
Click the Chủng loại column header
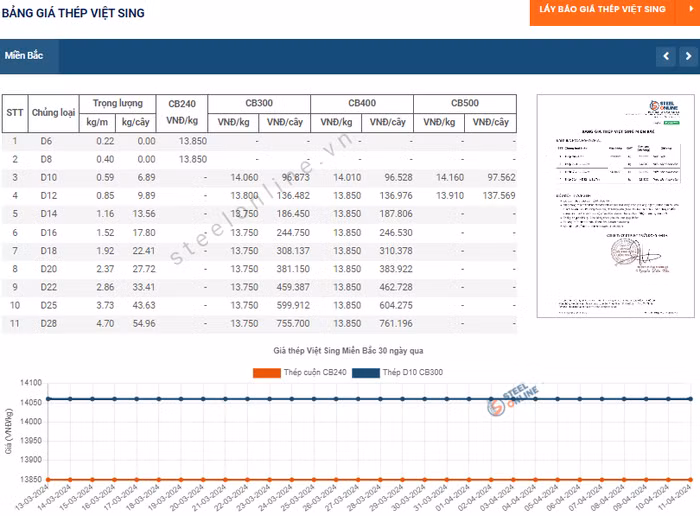54,112
